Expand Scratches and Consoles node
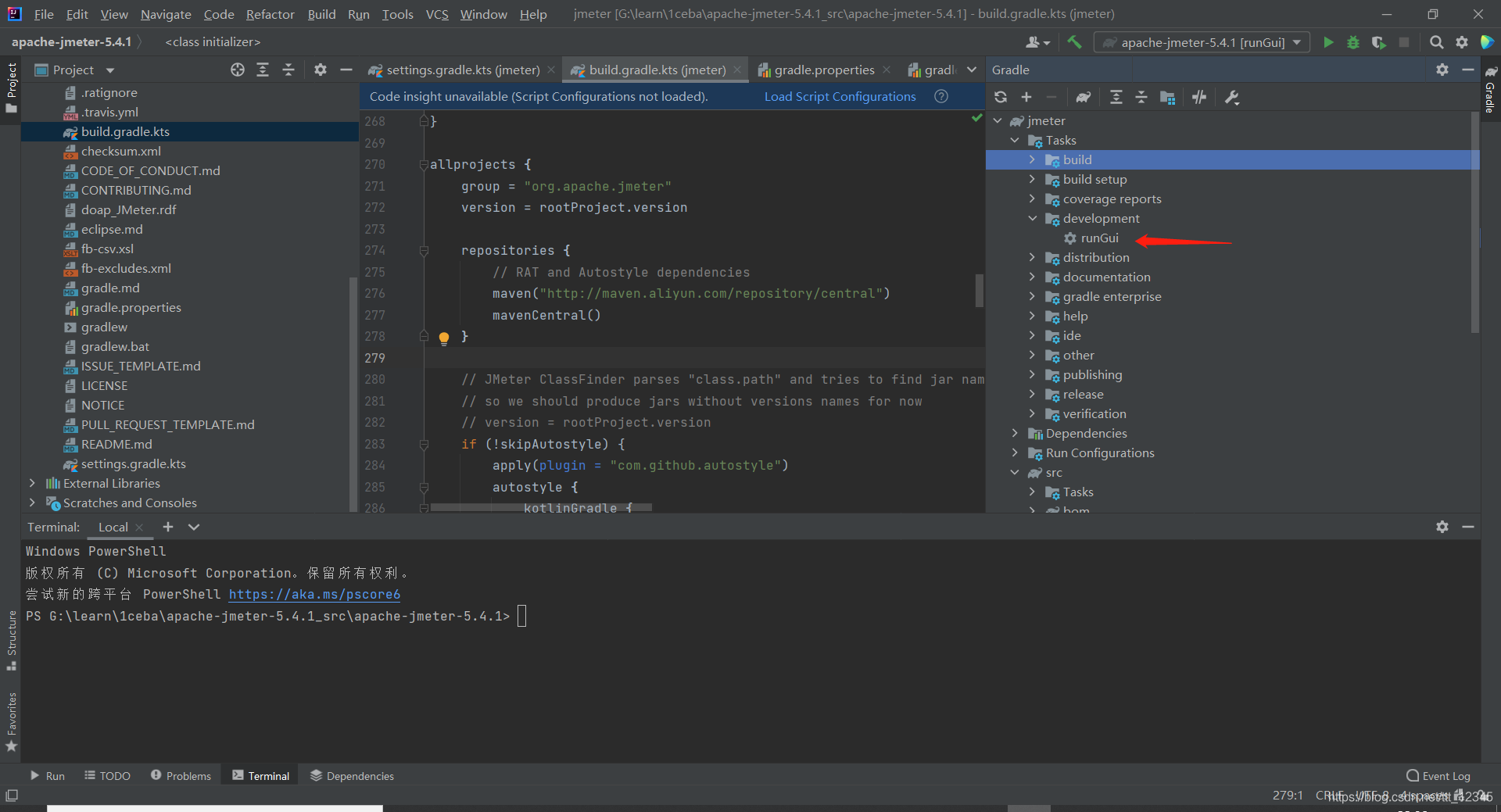This screenshot has width=1501, height=812. [x=32, y=503]
